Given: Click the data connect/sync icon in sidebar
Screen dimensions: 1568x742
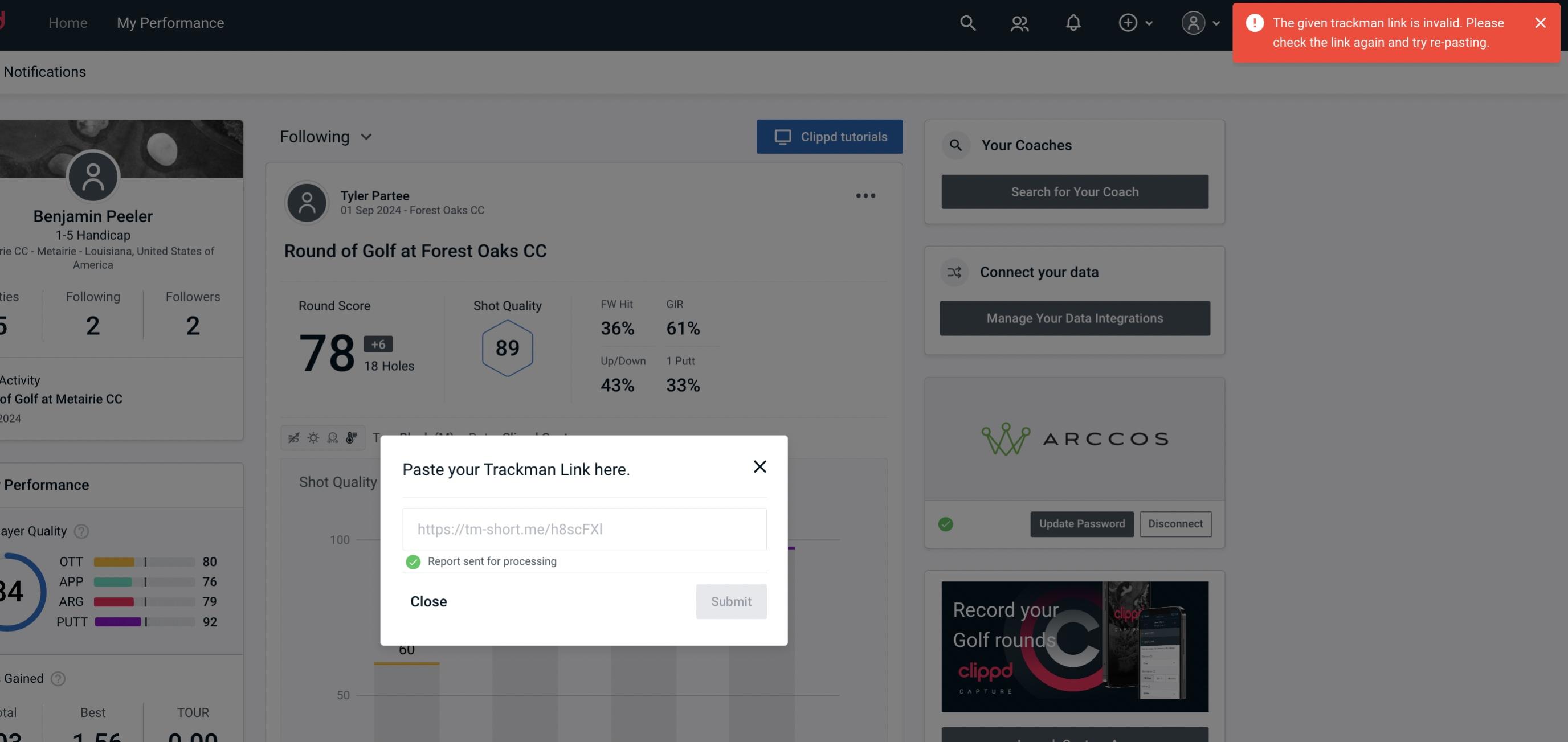Looking at the screenshot, I should pos(955,271).
